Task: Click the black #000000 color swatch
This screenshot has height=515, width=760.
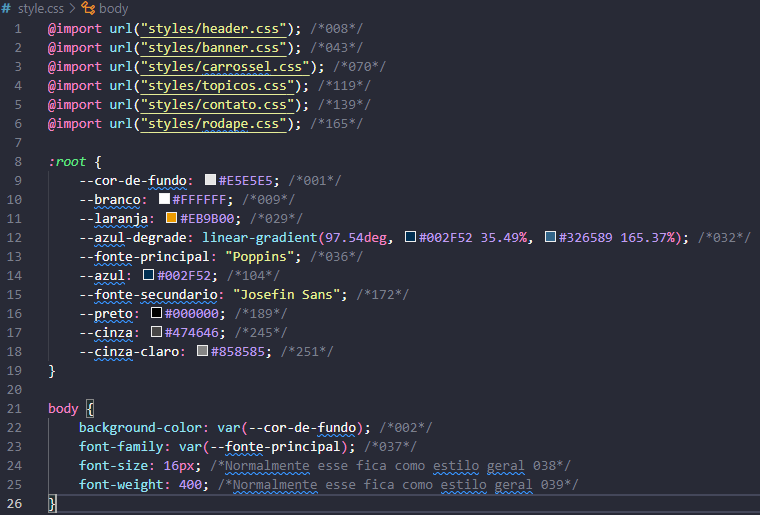Action: (x=156, y=312)
